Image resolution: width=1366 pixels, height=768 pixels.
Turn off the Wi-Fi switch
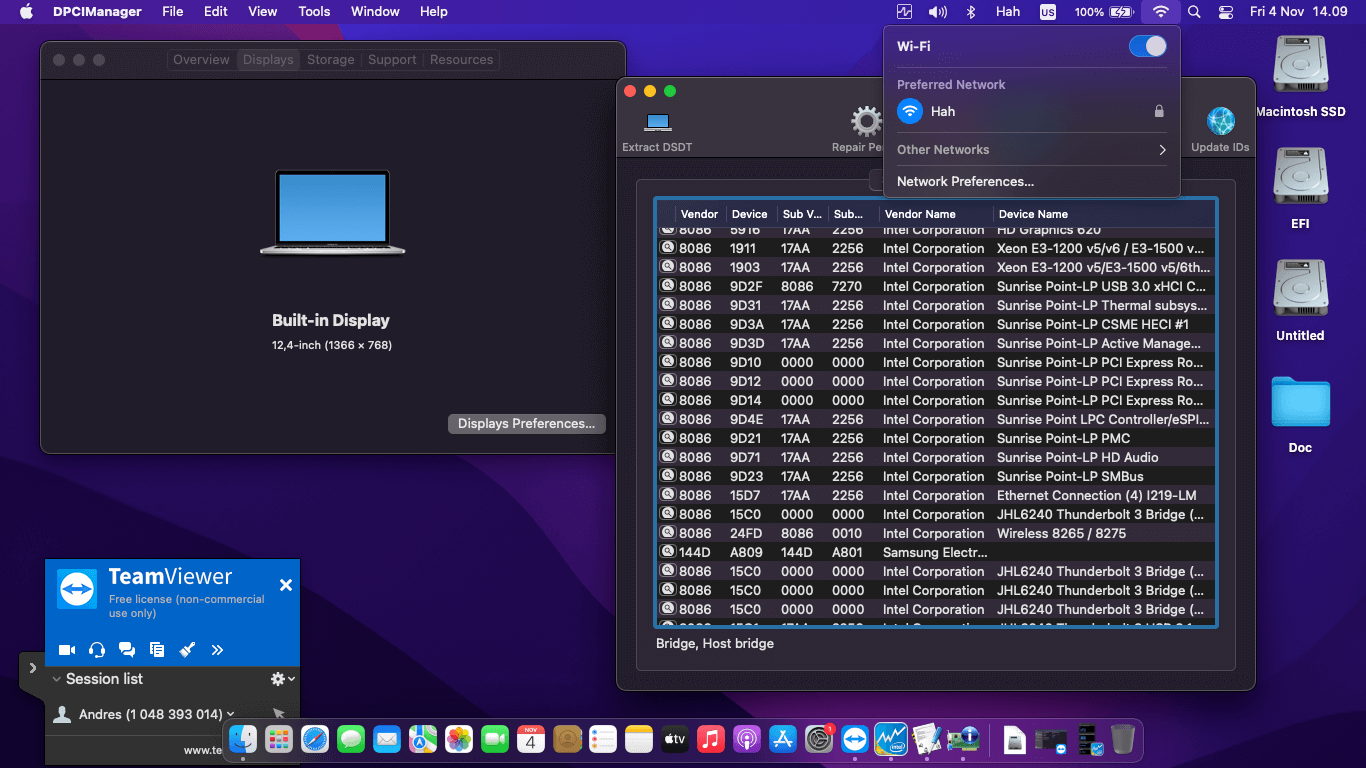click(x=1148, y=46)
